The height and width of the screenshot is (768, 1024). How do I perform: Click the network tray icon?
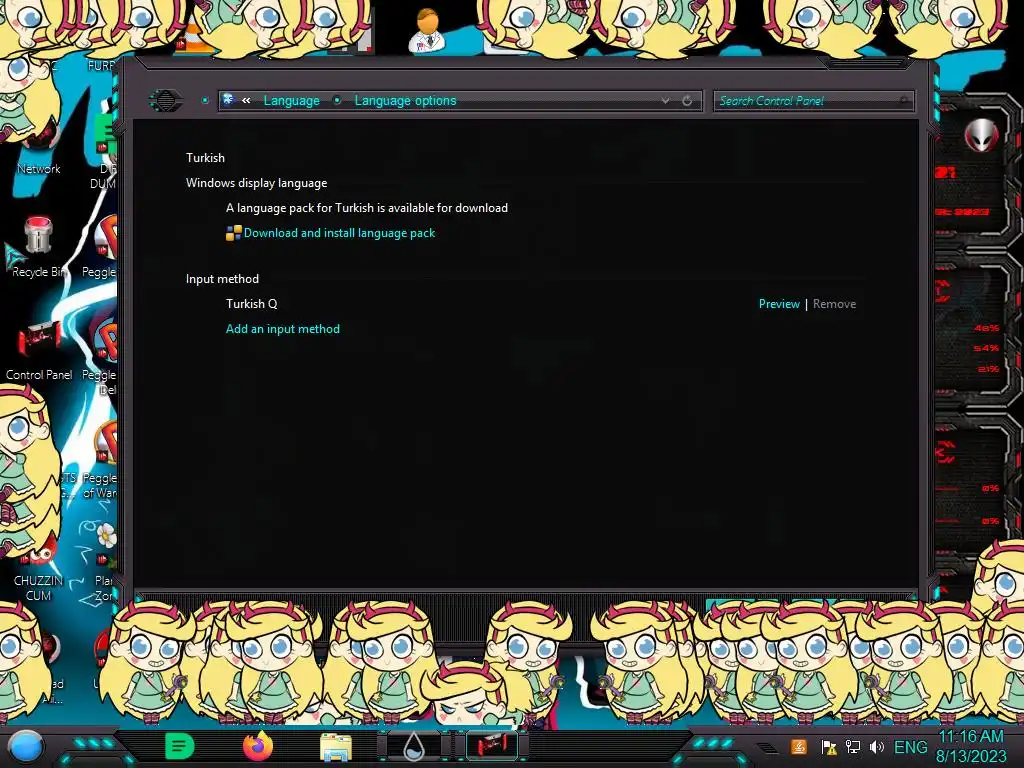click(853, 747)
